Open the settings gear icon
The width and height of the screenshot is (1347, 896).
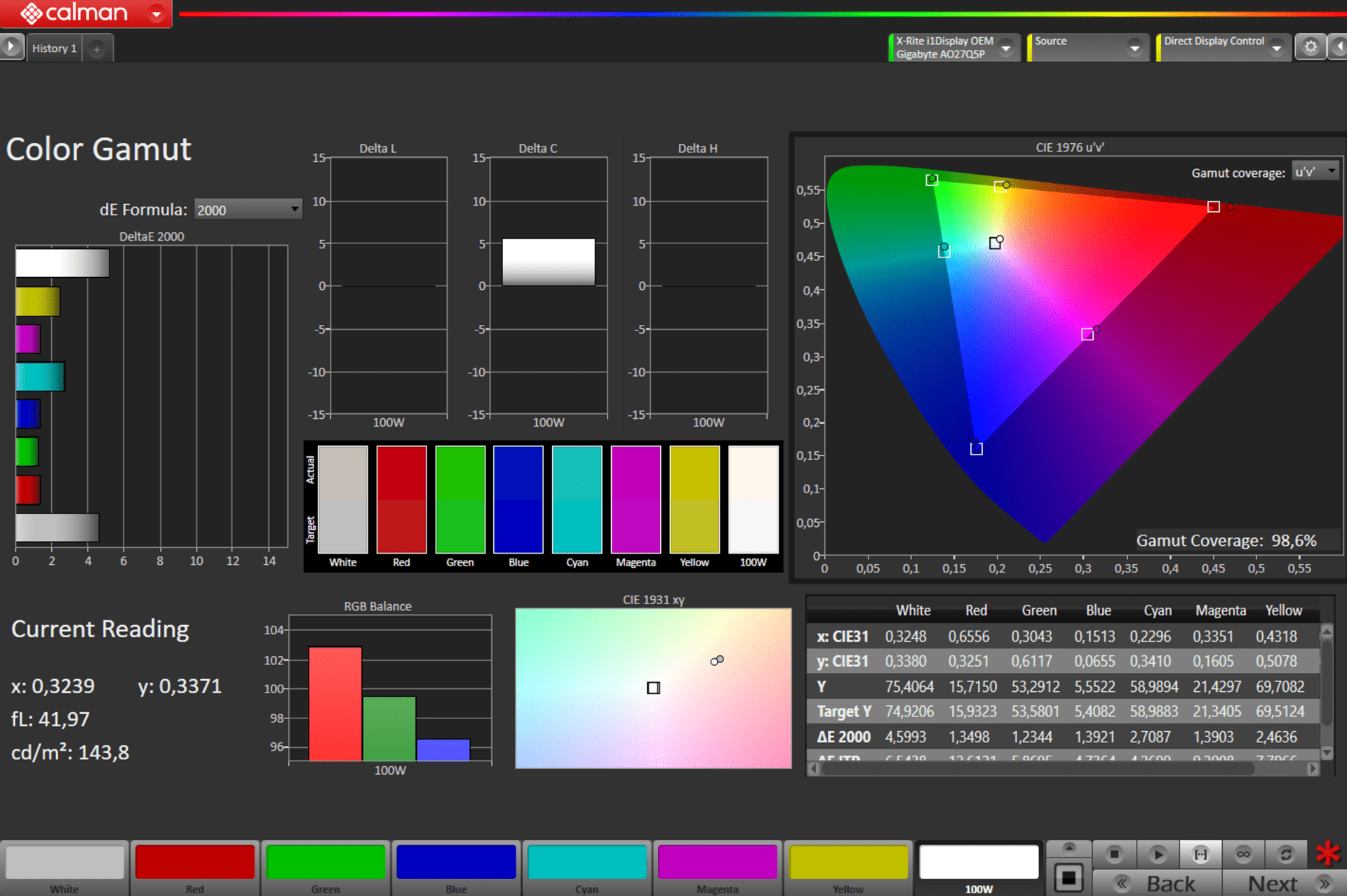click(1310, 48)
